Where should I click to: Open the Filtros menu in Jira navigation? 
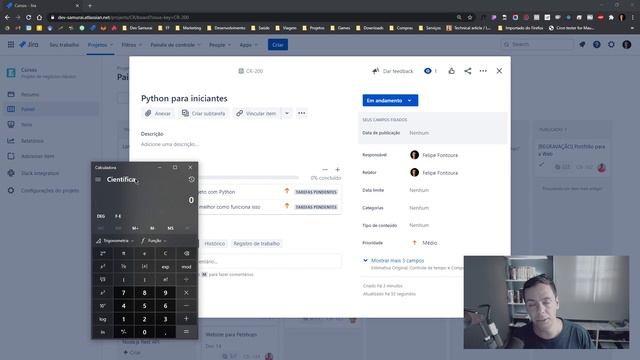[131, 45]
